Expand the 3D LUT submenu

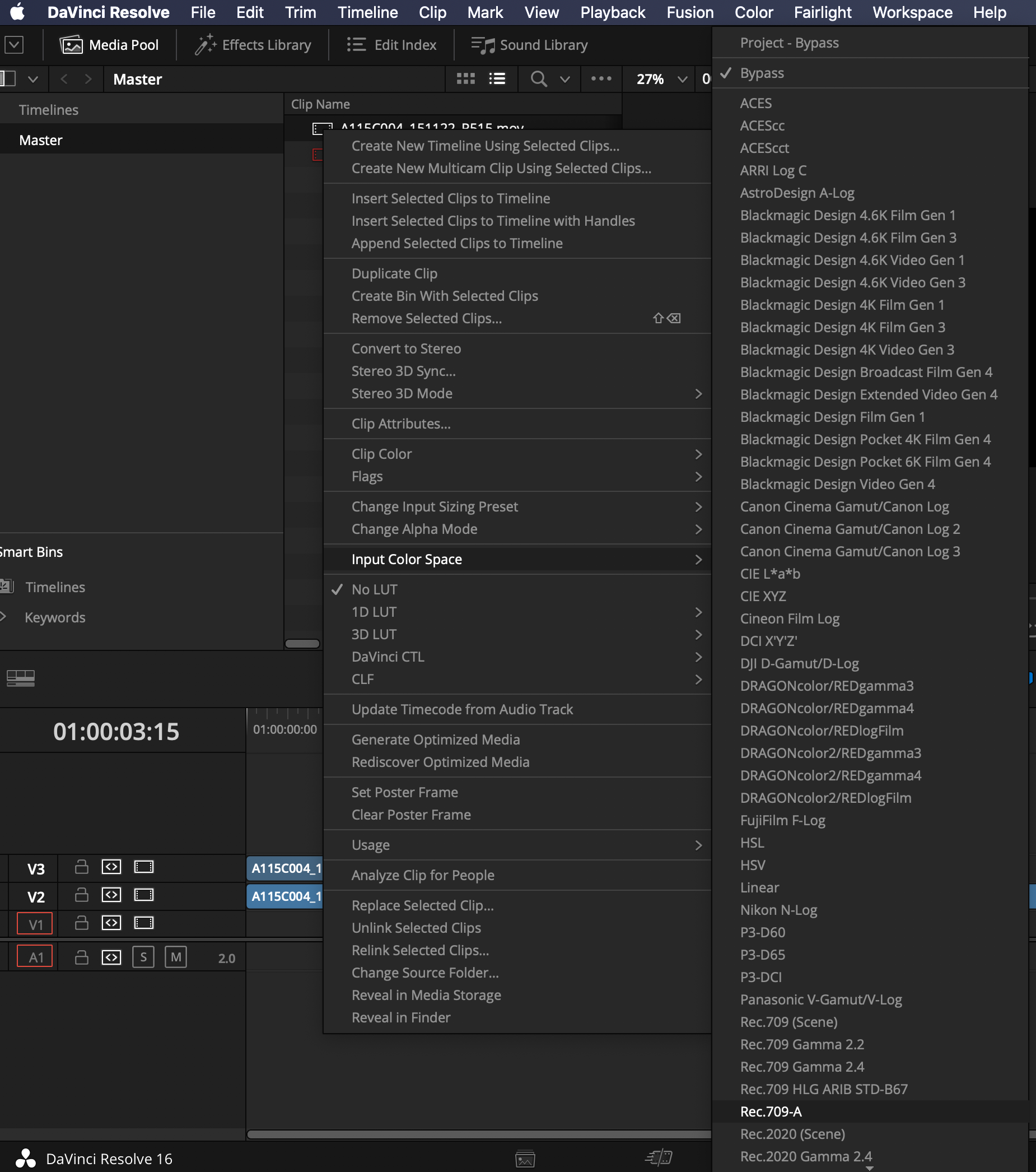[517, 634]
